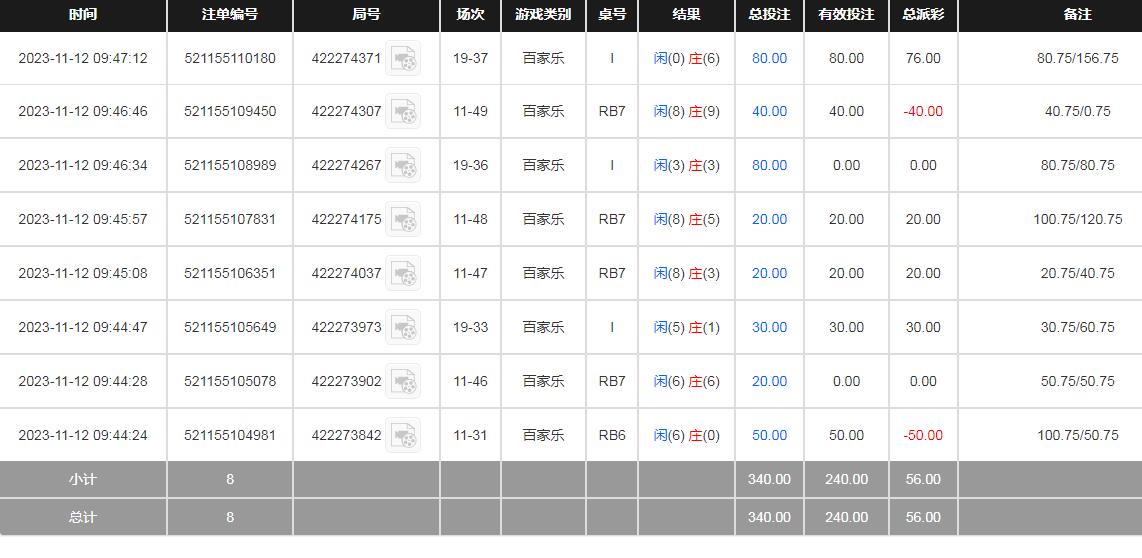Open blue total bet amount 40.00
The width and height of the screenshot is (1142, 558).
[x=769, y=112]
